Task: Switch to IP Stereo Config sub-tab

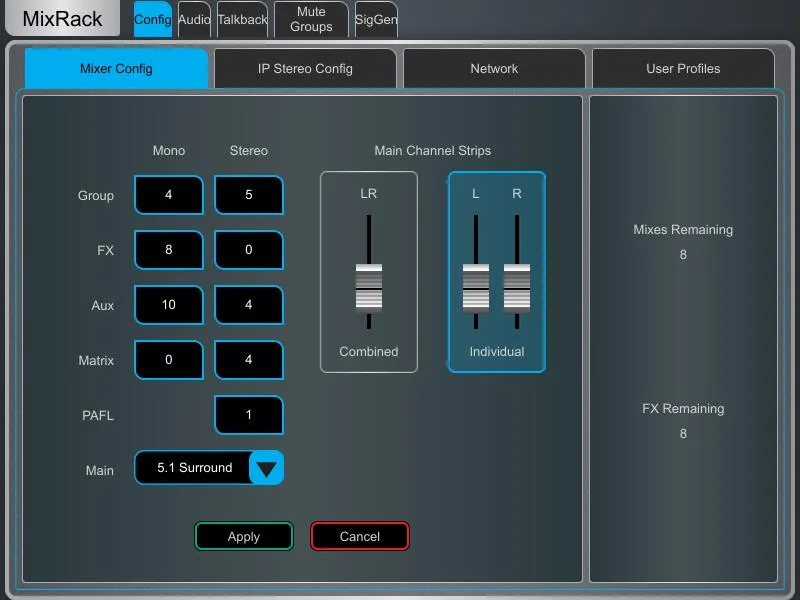Action: click(305, 68)
